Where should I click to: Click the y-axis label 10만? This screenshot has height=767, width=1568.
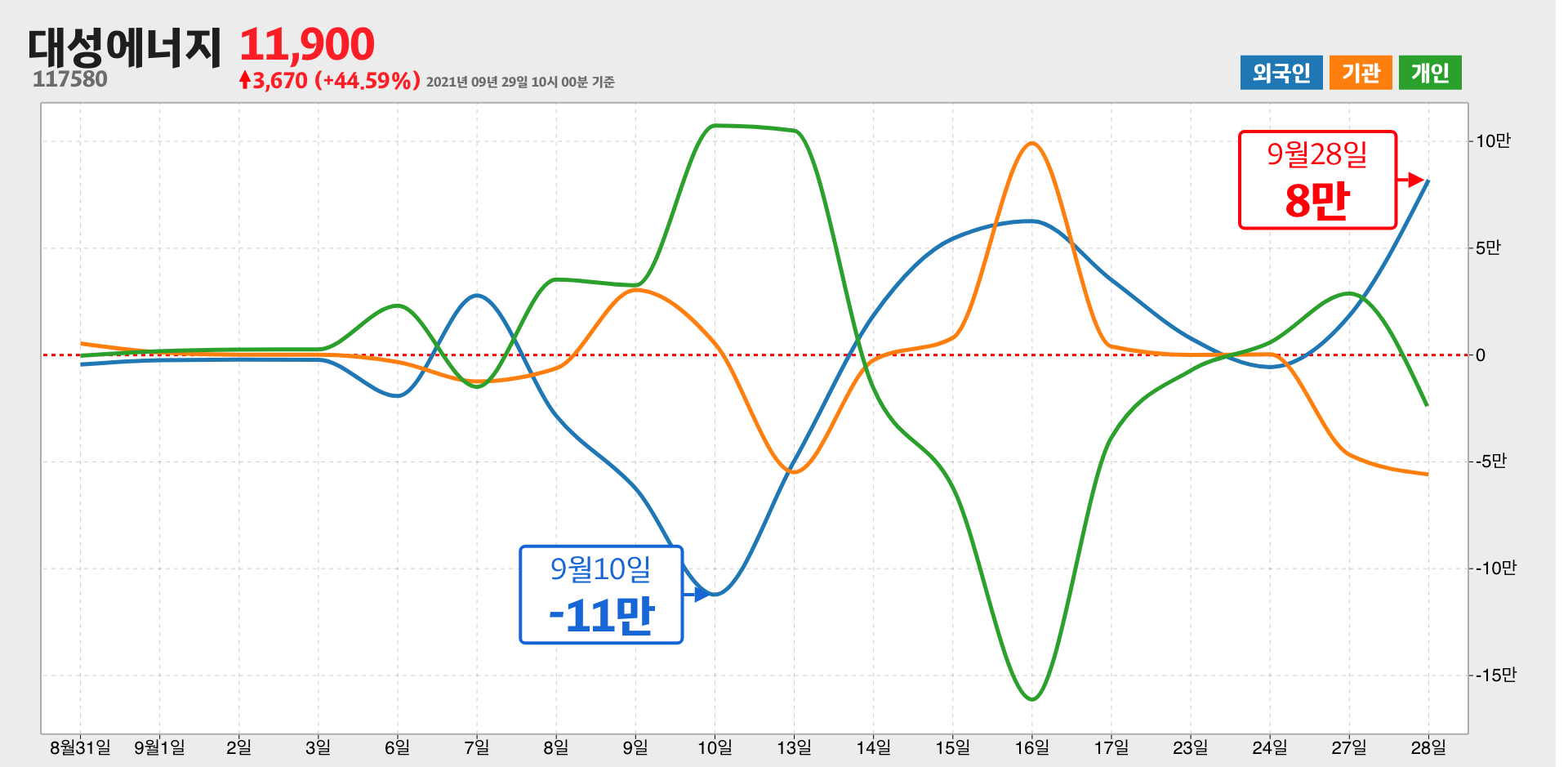pos(1493,141)
